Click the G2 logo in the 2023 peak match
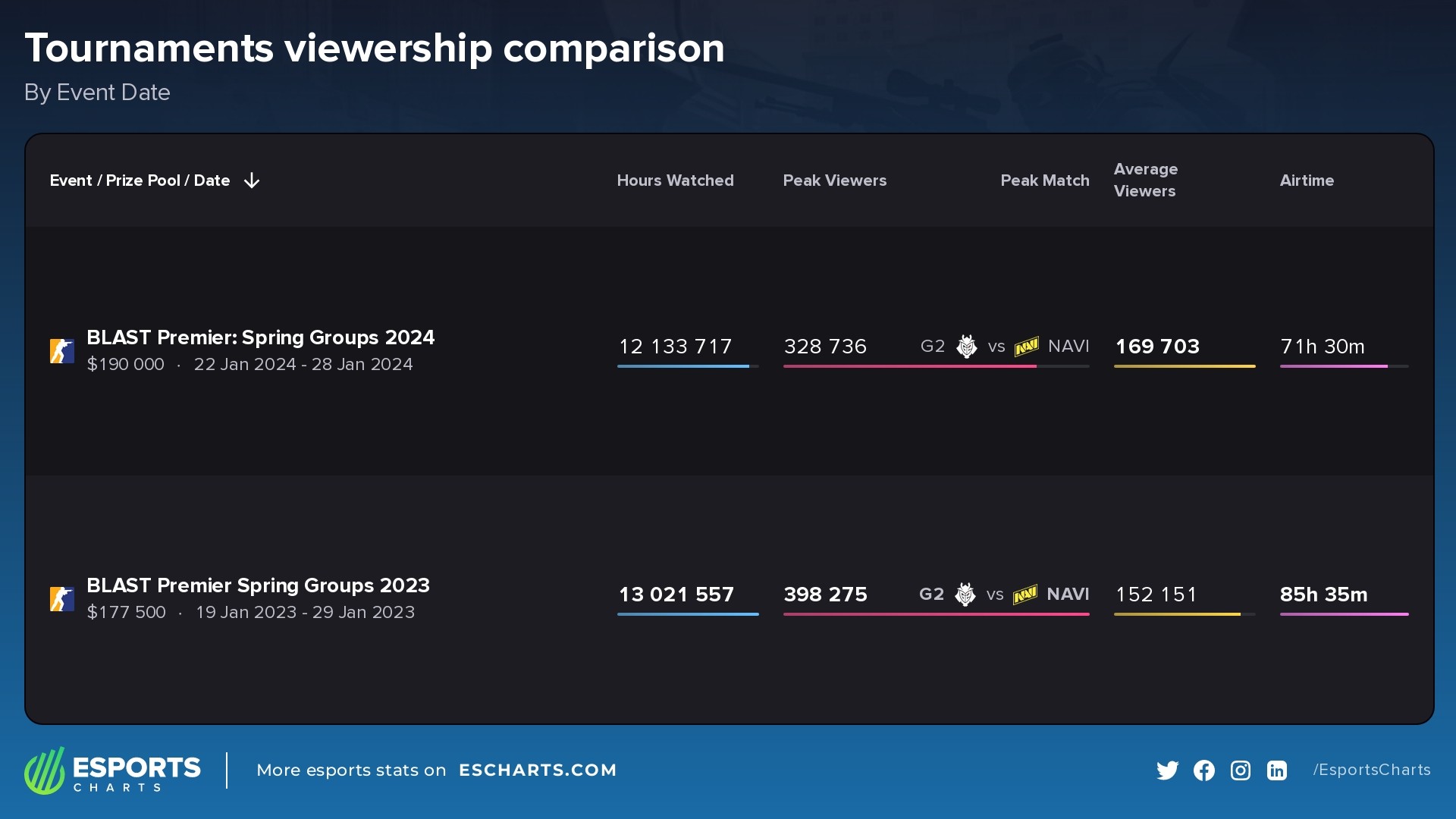The width and height of the screenshot is (1456, 819). [x=964, y=595]
